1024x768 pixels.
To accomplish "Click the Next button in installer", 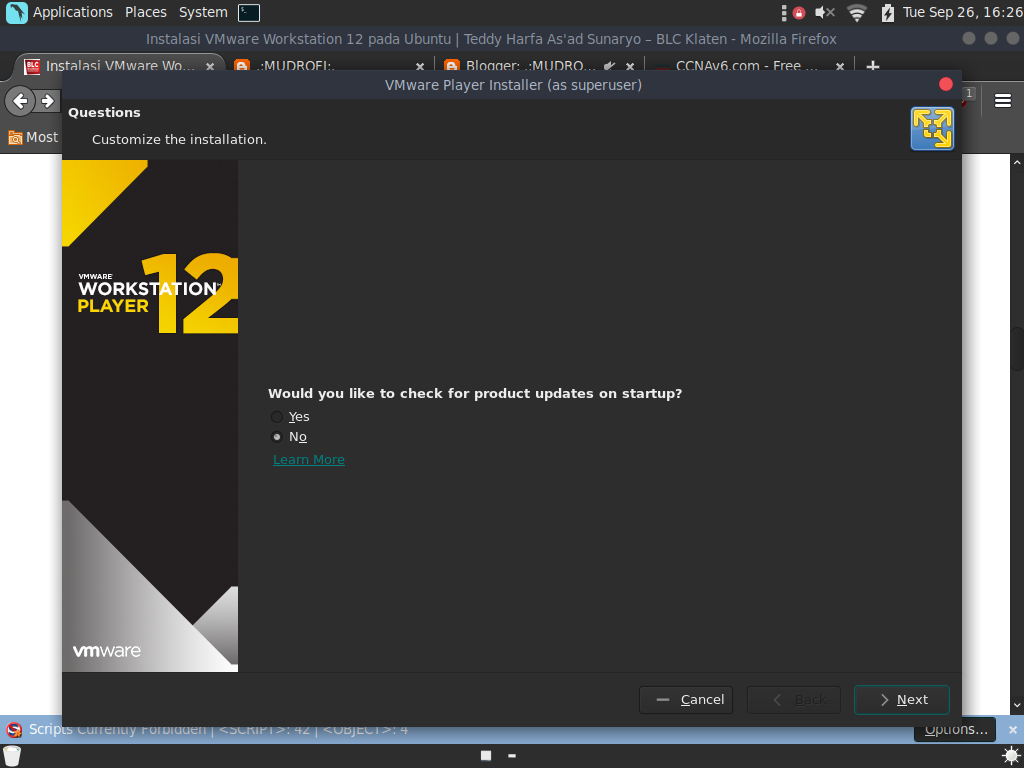I will [x=901, y=699].
